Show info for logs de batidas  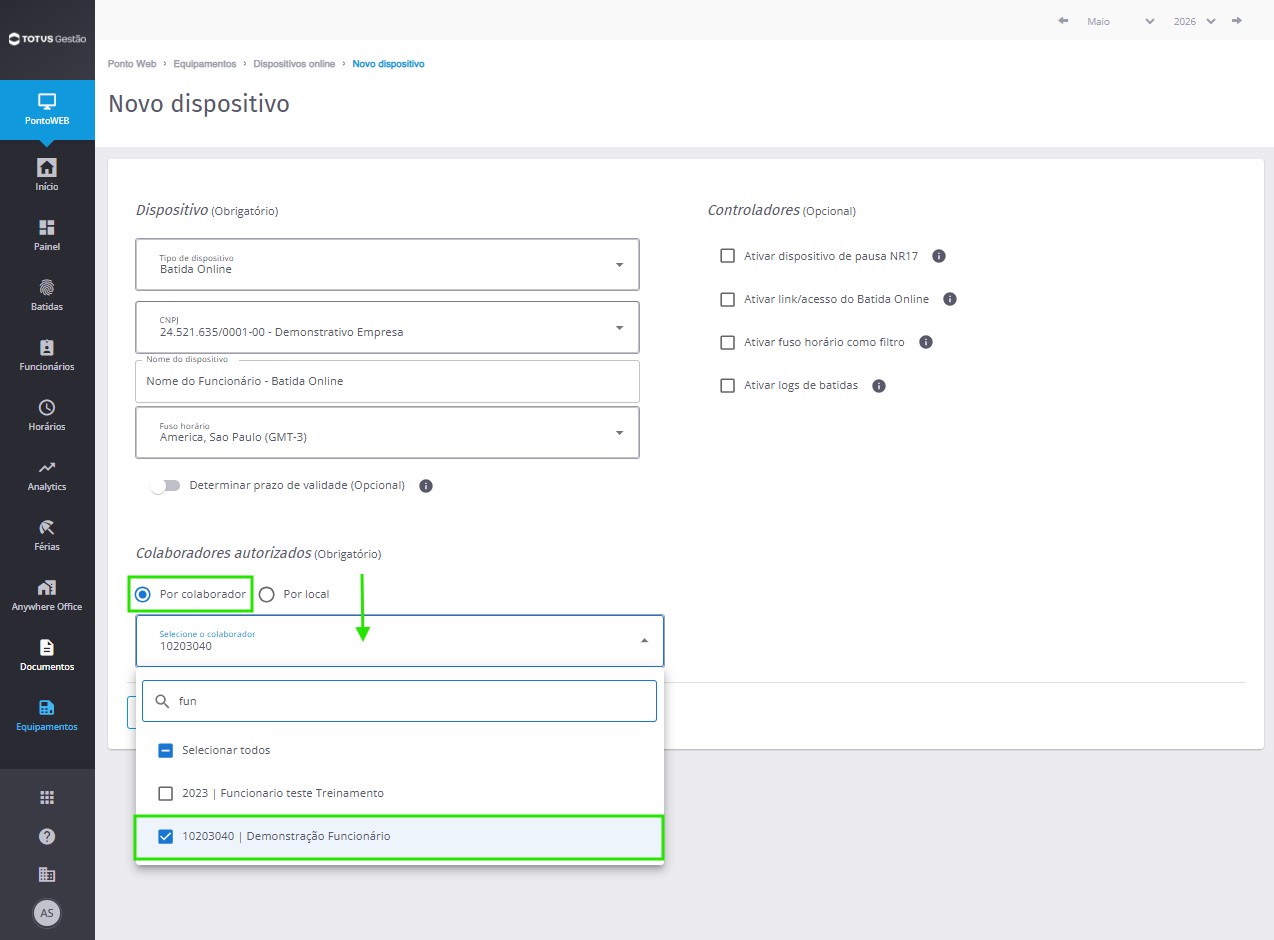tap(879, 385)
